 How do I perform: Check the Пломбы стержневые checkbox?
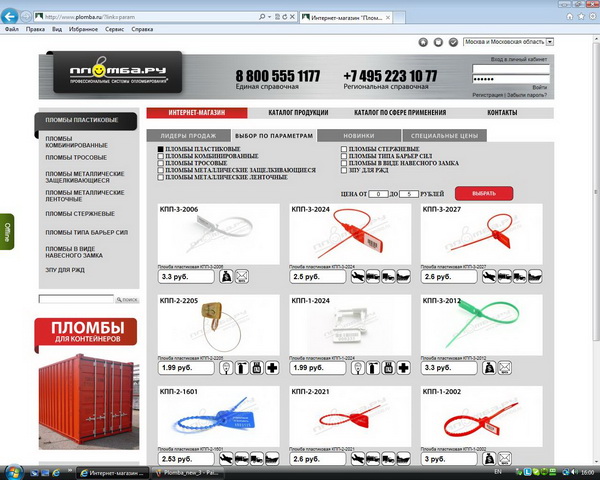[344, 149]
